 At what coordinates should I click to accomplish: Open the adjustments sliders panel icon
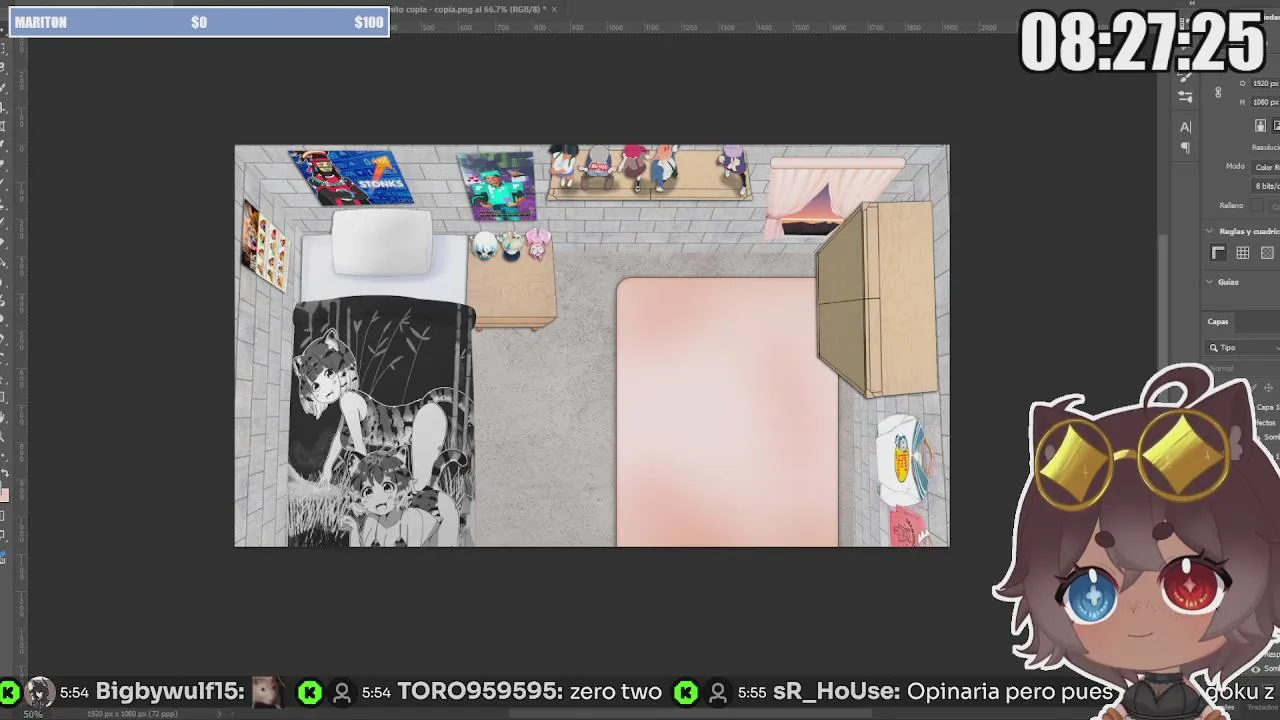1185,97
